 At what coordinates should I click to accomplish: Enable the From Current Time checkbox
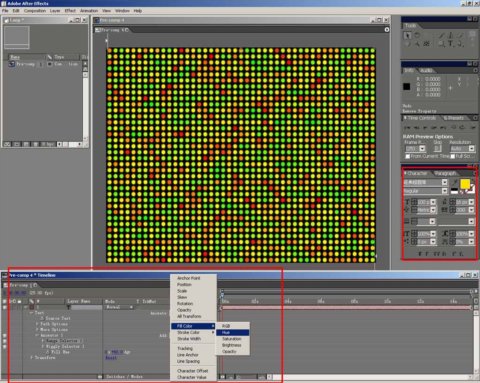tap(407, 156)
